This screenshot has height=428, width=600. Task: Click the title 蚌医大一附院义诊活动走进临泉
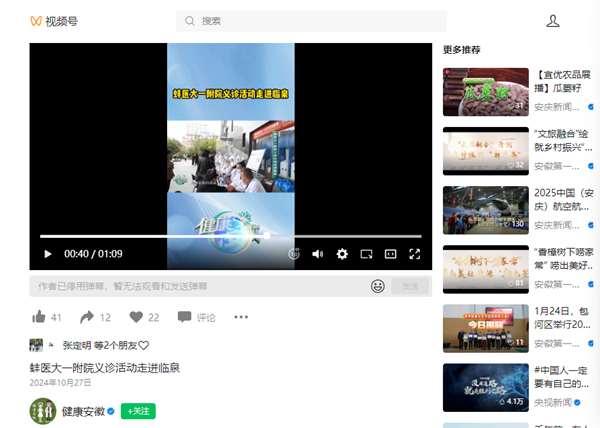[x=105, y=368]
